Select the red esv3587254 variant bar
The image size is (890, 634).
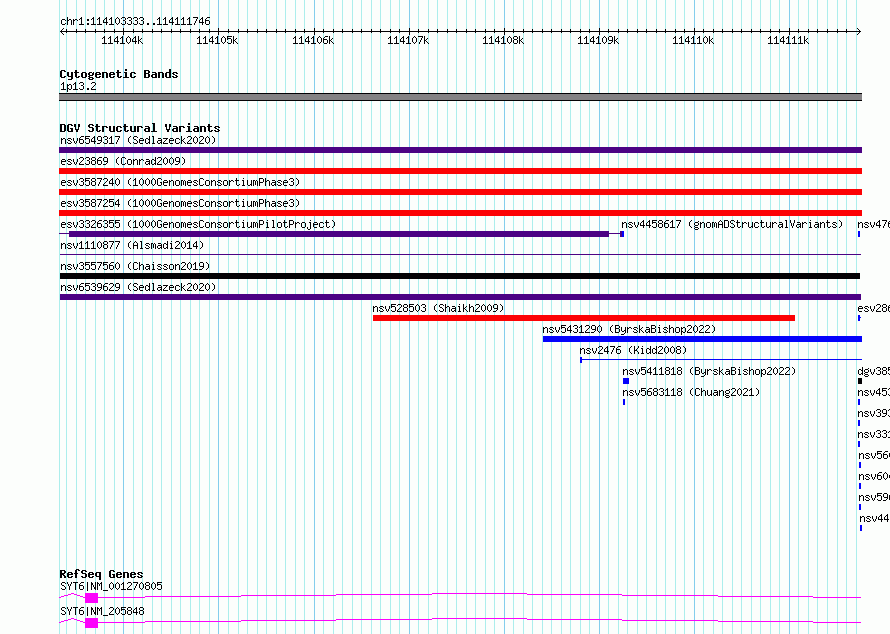pos(460,213)
